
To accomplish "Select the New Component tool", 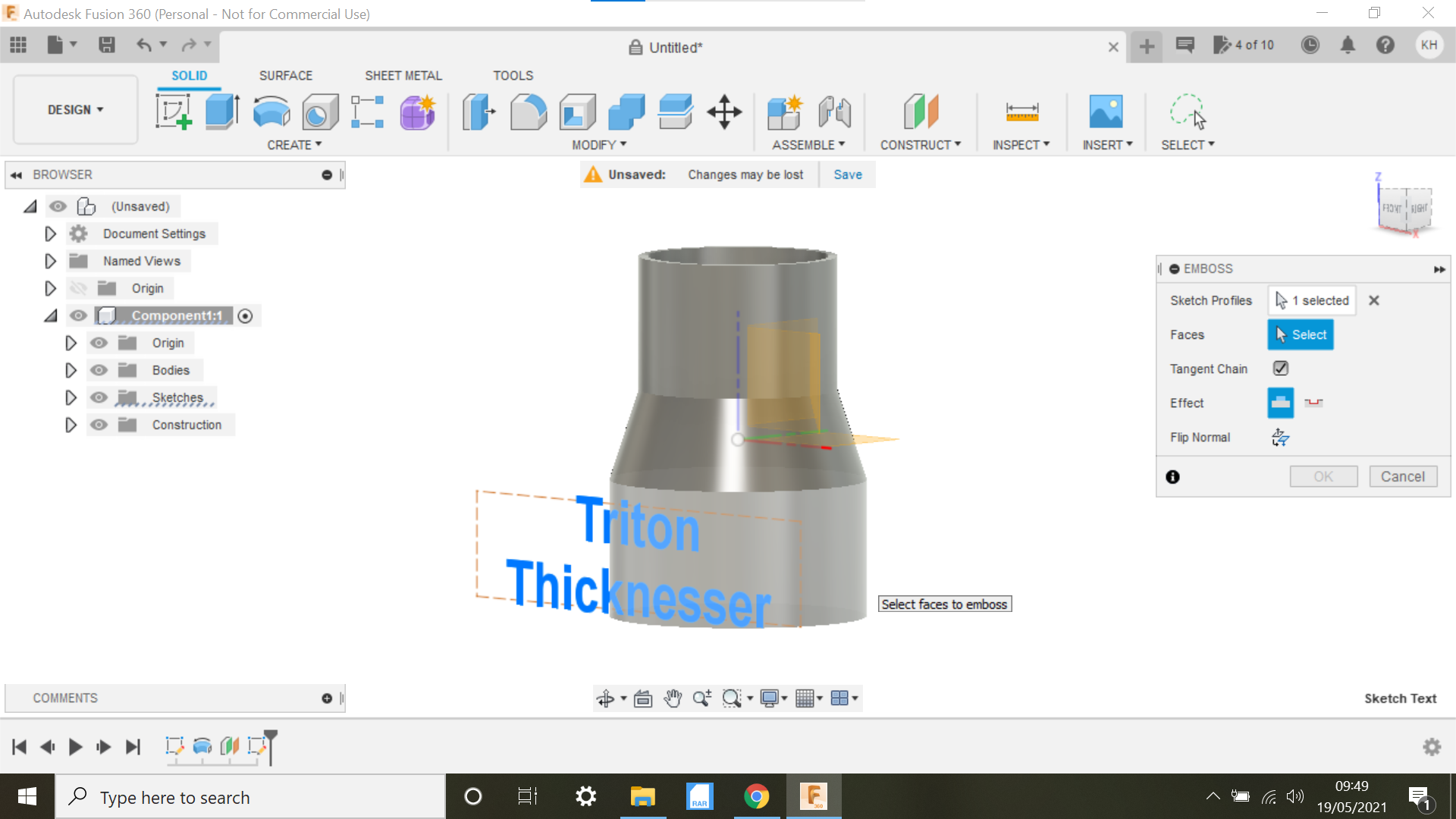I will coord(785,112).
